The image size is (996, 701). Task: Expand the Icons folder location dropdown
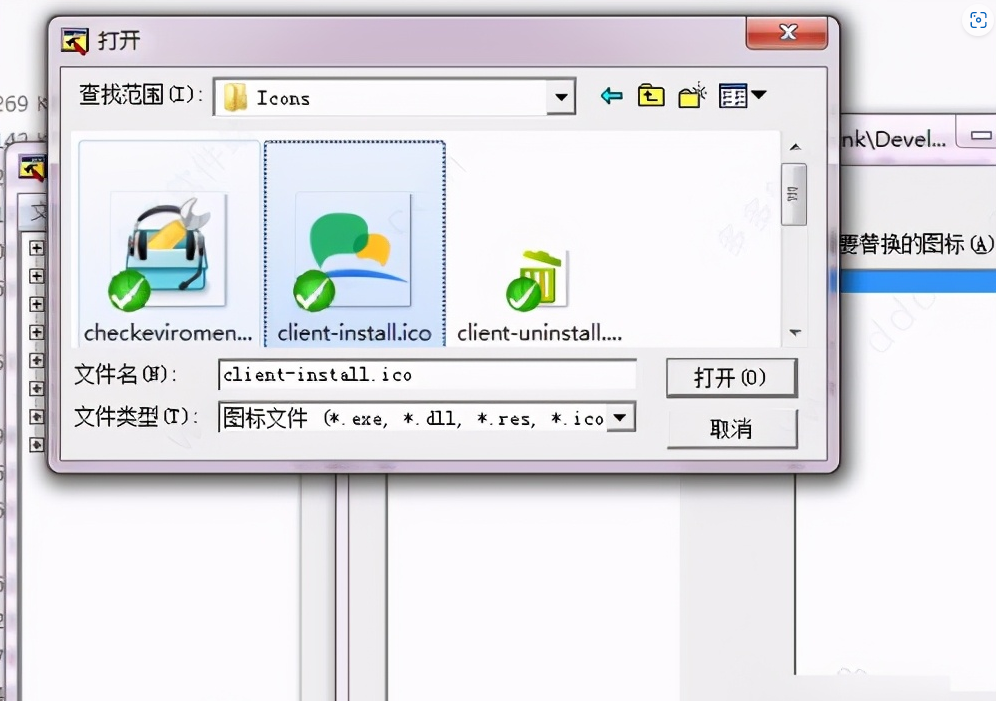tap(562, 98)
